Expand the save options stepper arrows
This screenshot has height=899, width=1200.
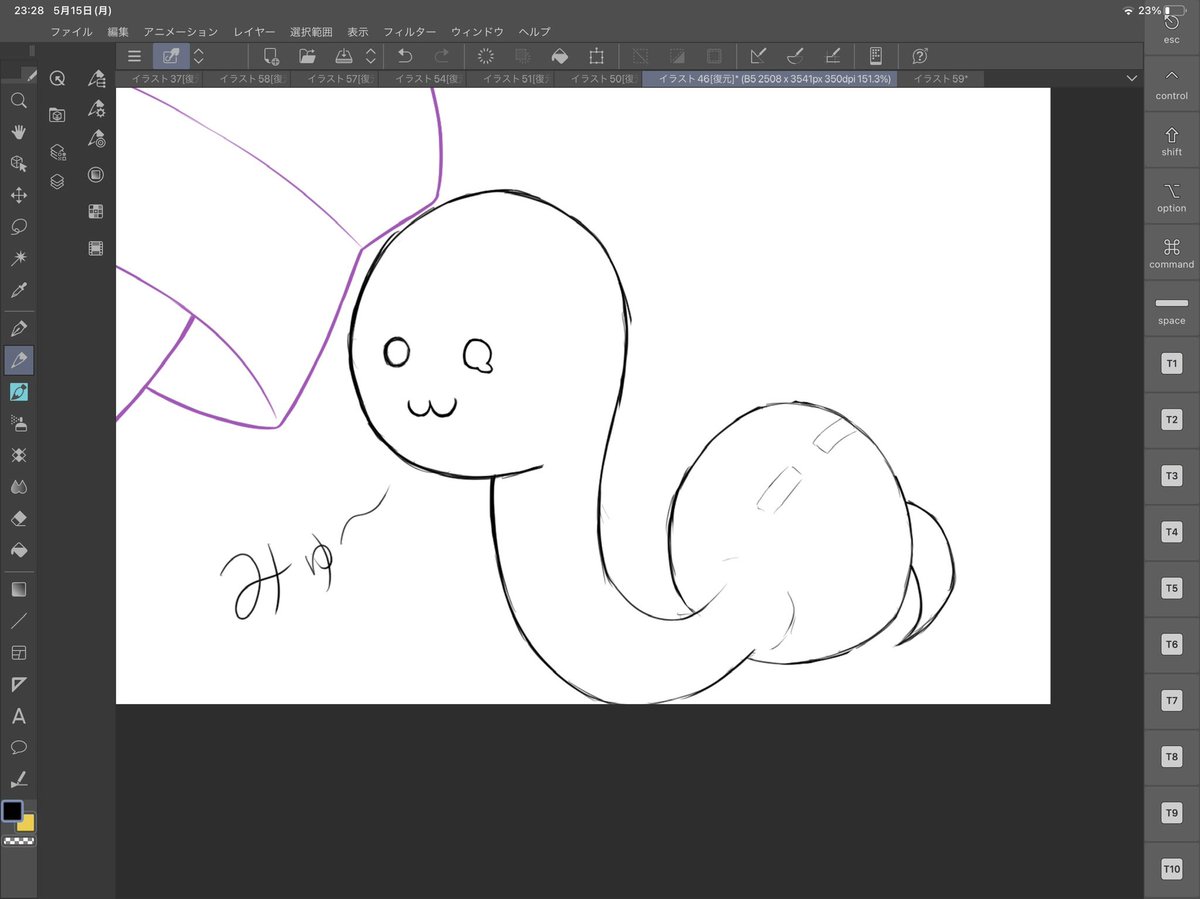371,56
